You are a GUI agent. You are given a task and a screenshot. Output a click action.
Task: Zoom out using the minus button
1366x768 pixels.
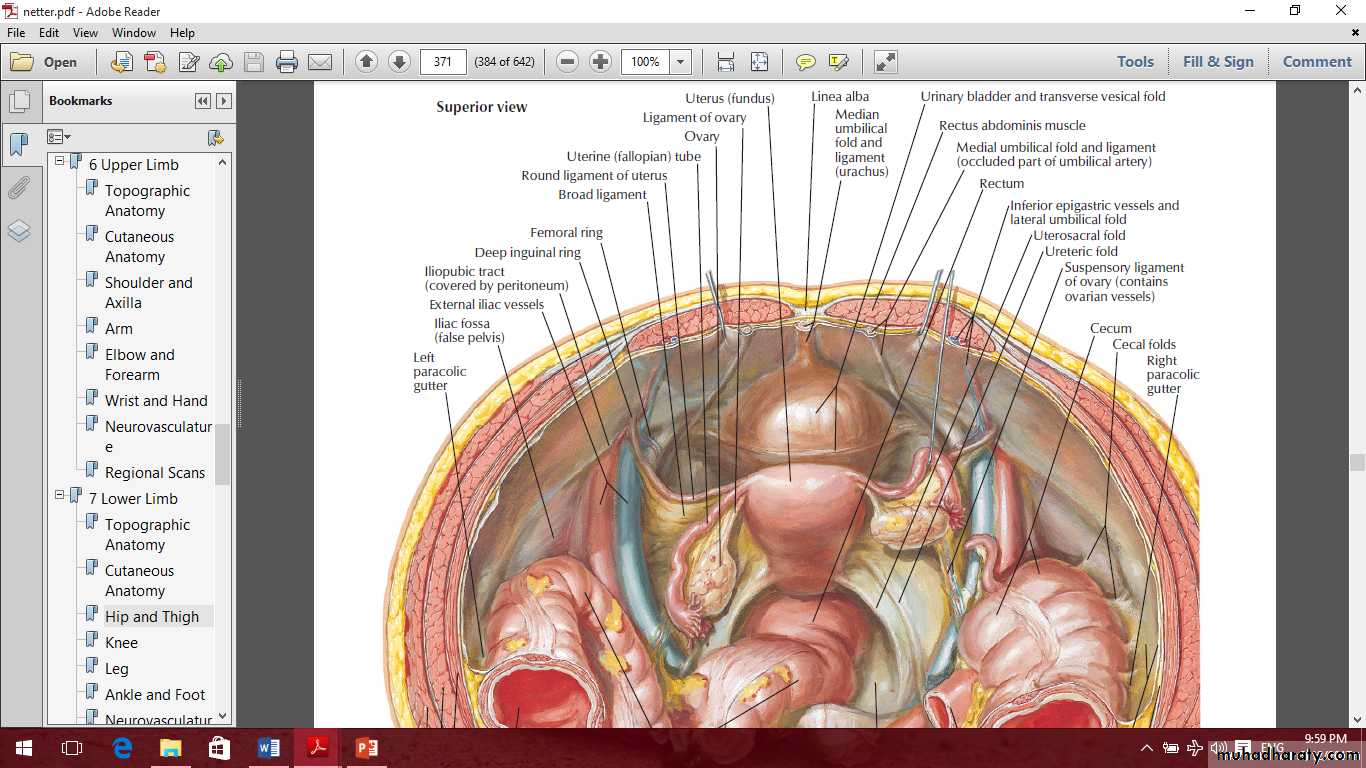coord(567,62)
